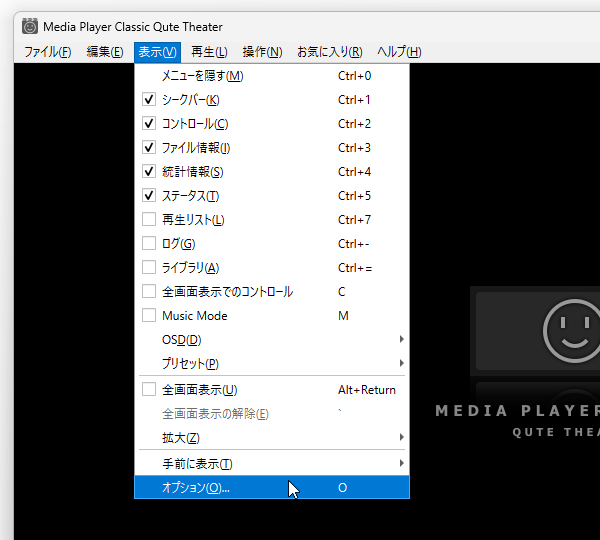Expand the プリセット(P) submenu arrow
Viewport: 600px width, 540px height.
tap(401, 363)
